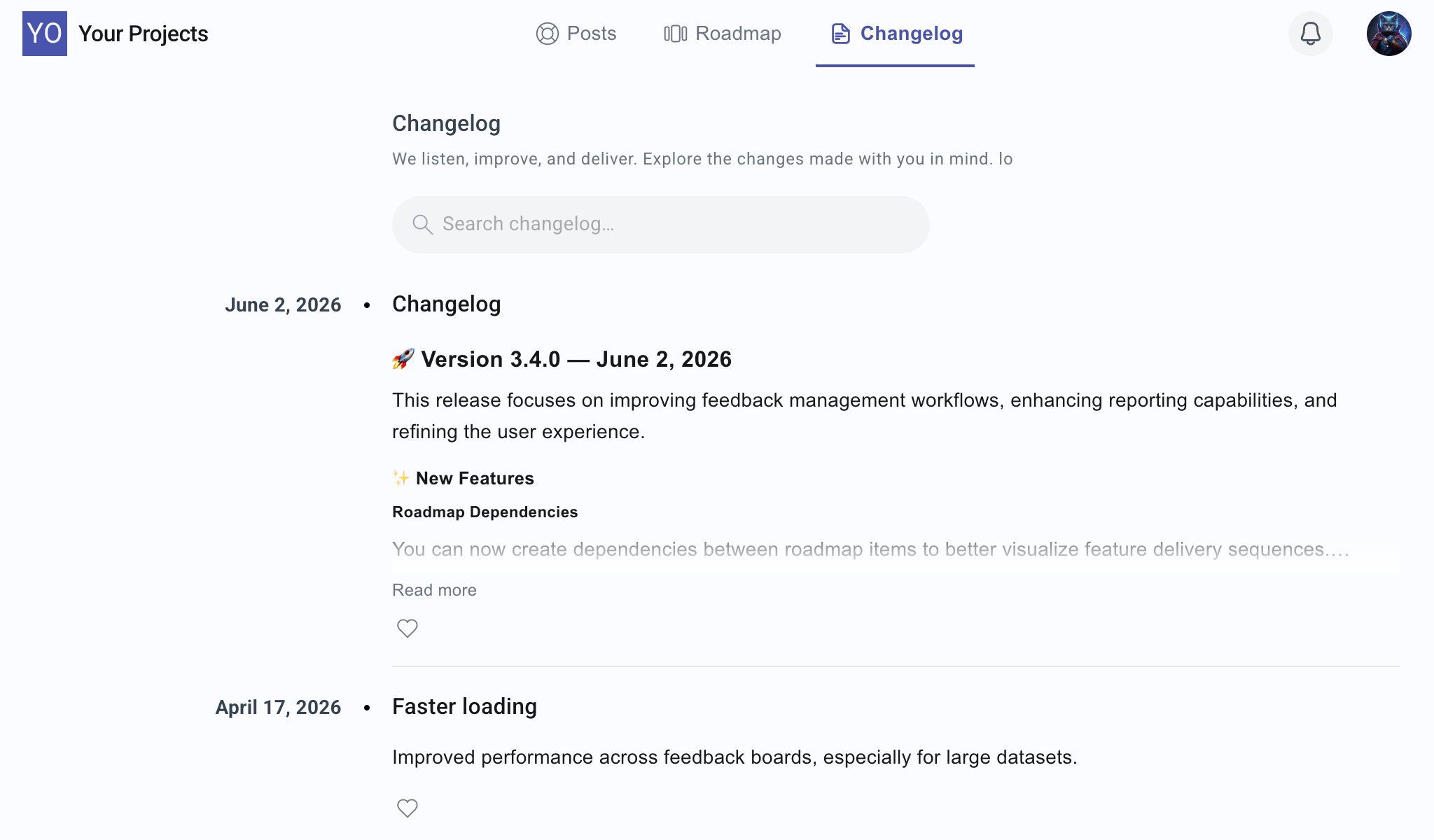The height and width of the screenshot is (840, 1434).
Task: Open the user avatar menu
Action: click(1389, 34)
